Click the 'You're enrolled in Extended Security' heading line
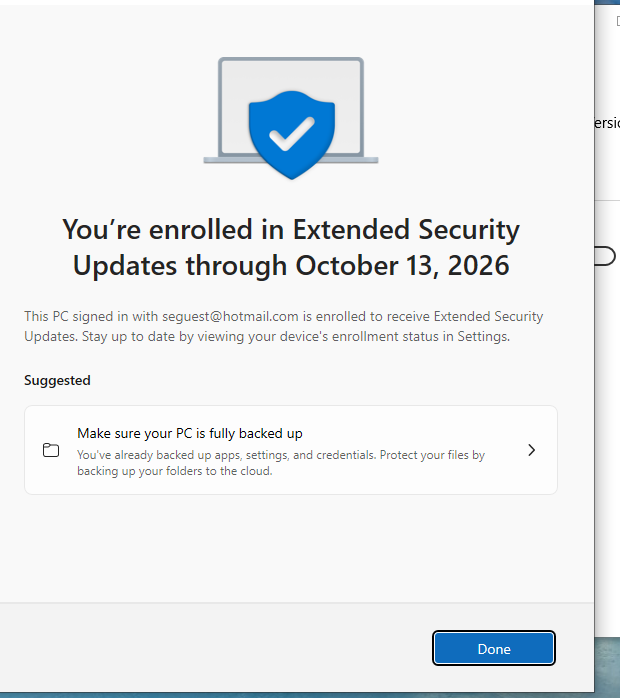620x698 pixels. point(291,230)
